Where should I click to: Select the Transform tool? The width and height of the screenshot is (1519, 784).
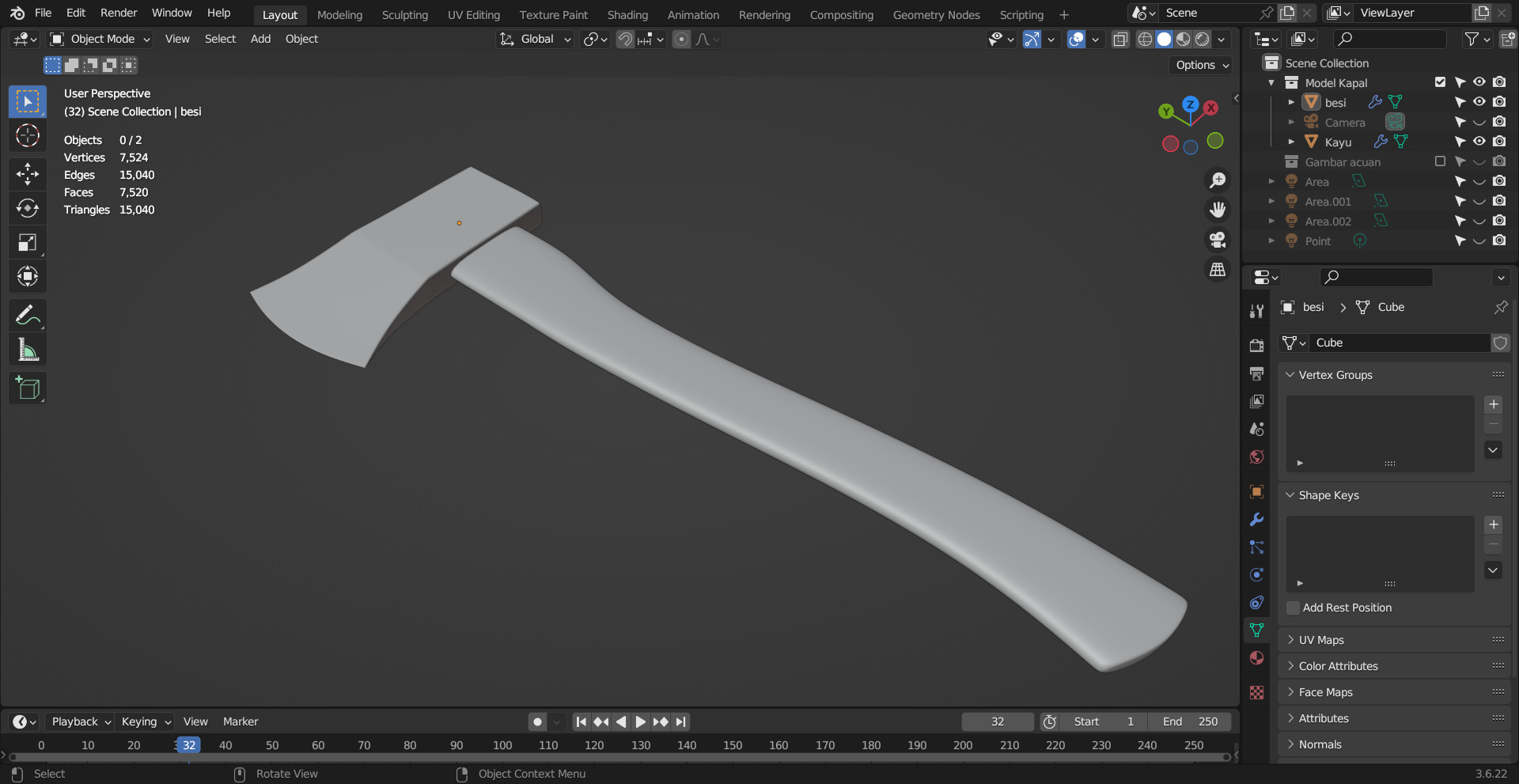28,276
